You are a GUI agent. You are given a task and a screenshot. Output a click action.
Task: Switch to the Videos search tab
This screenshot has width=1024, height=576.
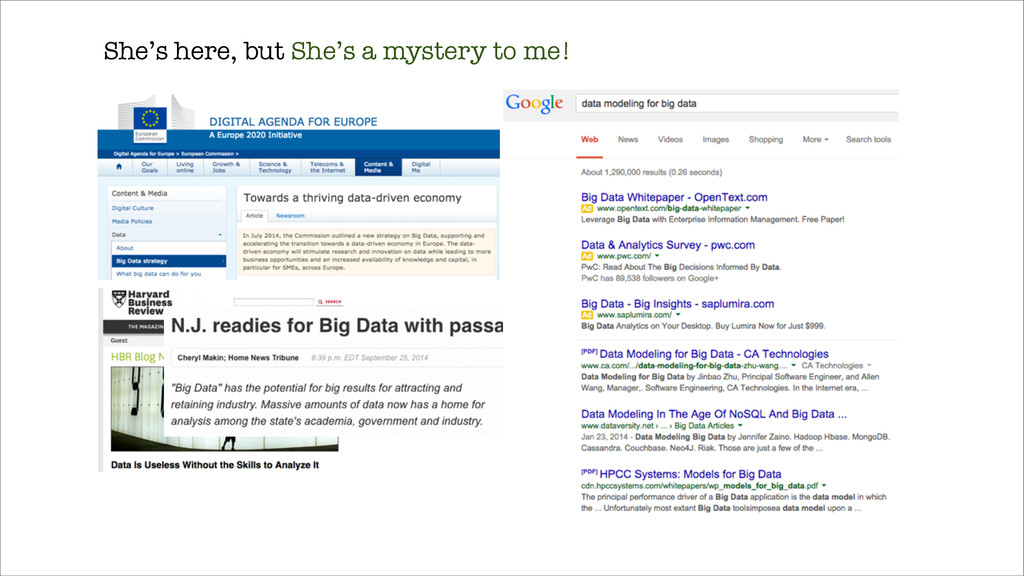[670, 139]
